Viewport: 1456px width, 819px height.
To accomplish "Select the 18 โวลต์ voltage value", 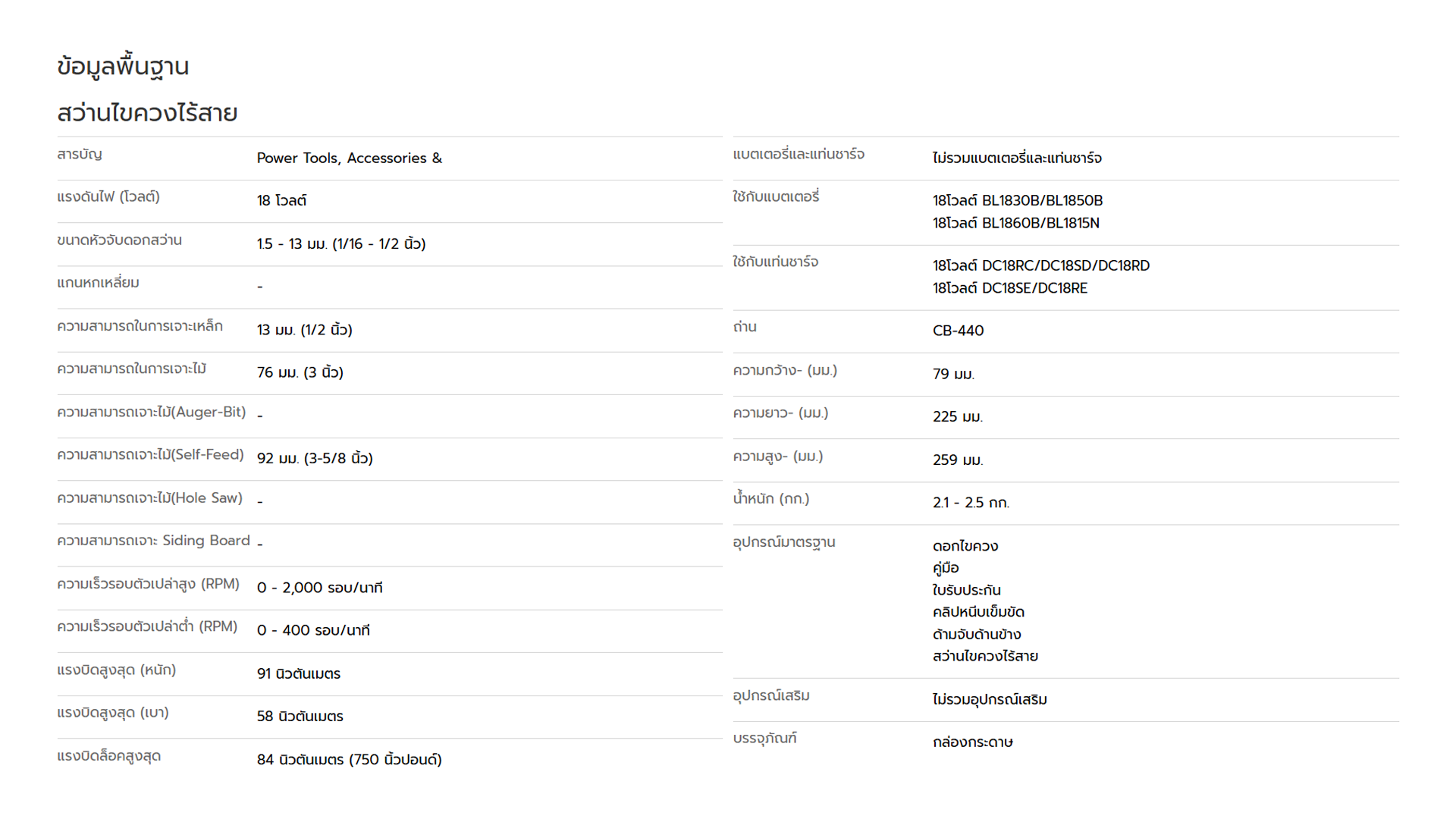I will click(281, 200).
